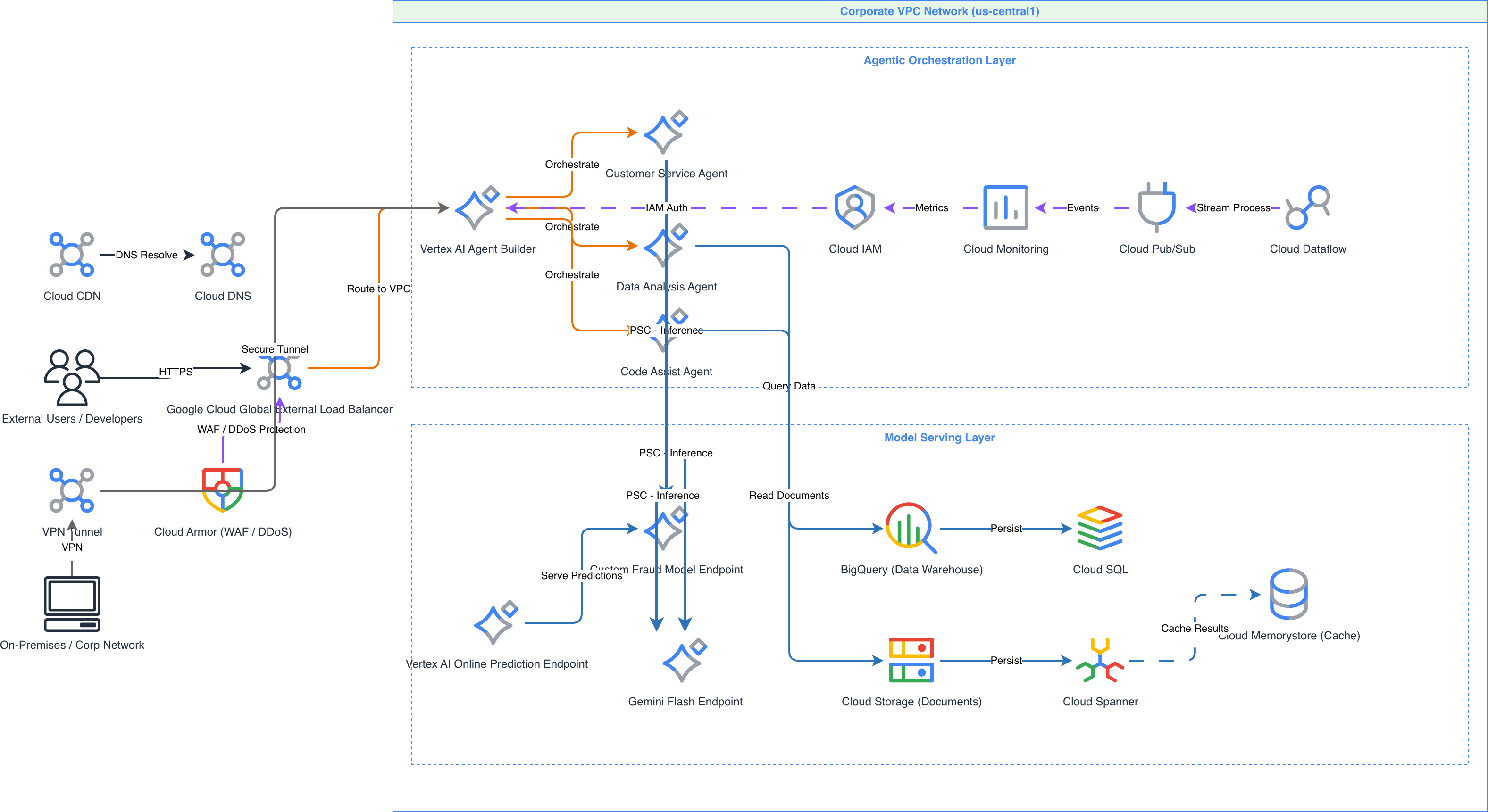Viewport: 1488px width, 812px height.
Task: Select the Stream Process label
Action: point(1233,207)
